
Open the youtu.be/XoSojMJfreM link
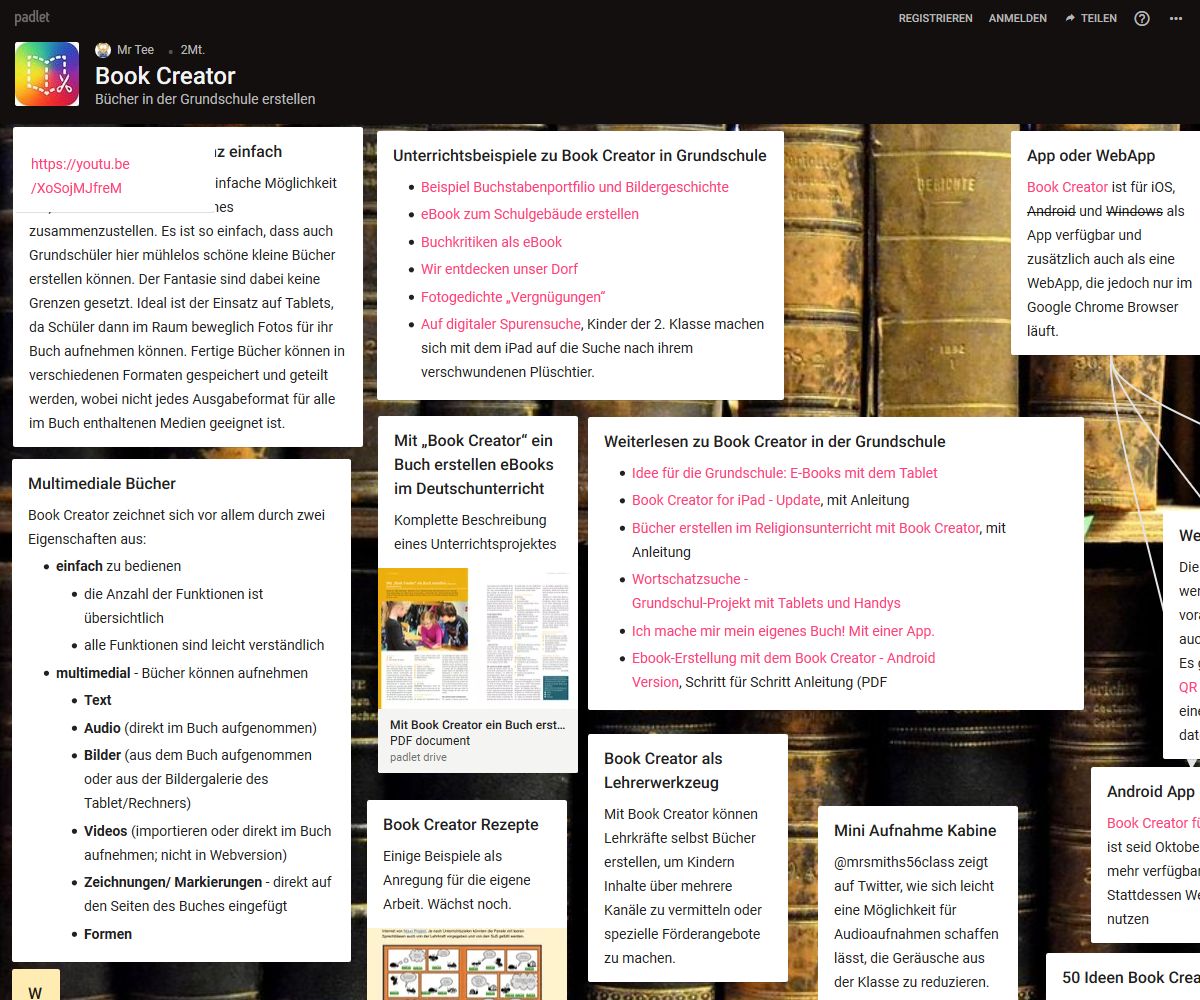(x=80, y=176)
